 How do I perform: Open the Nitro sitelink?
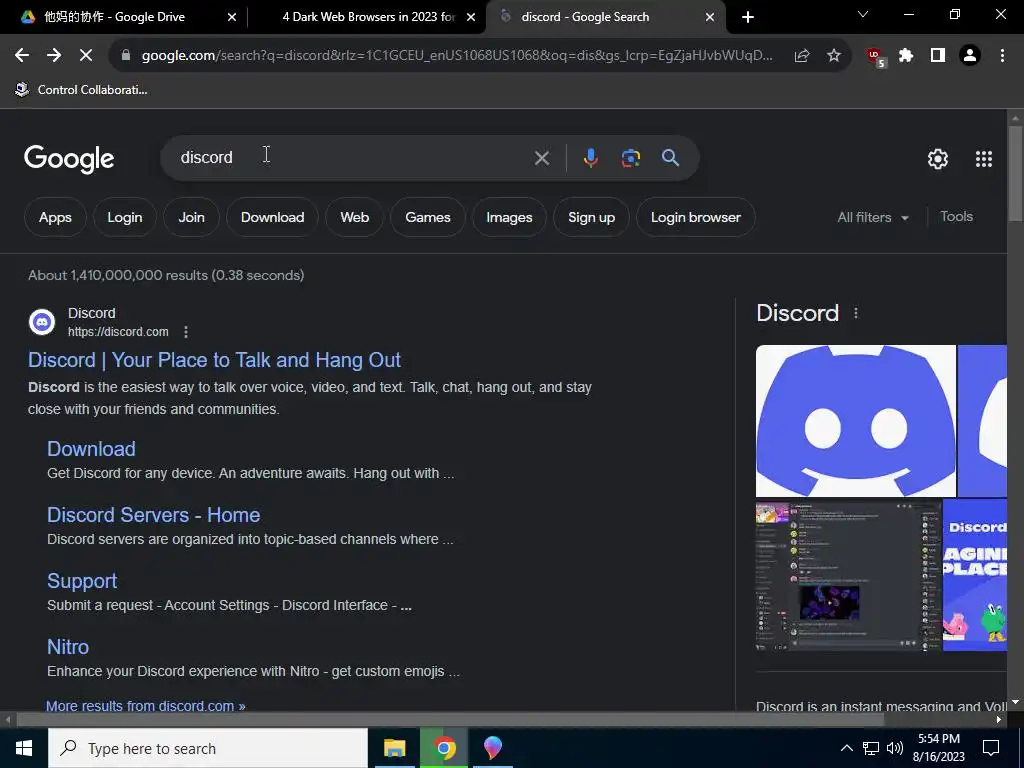68,647
